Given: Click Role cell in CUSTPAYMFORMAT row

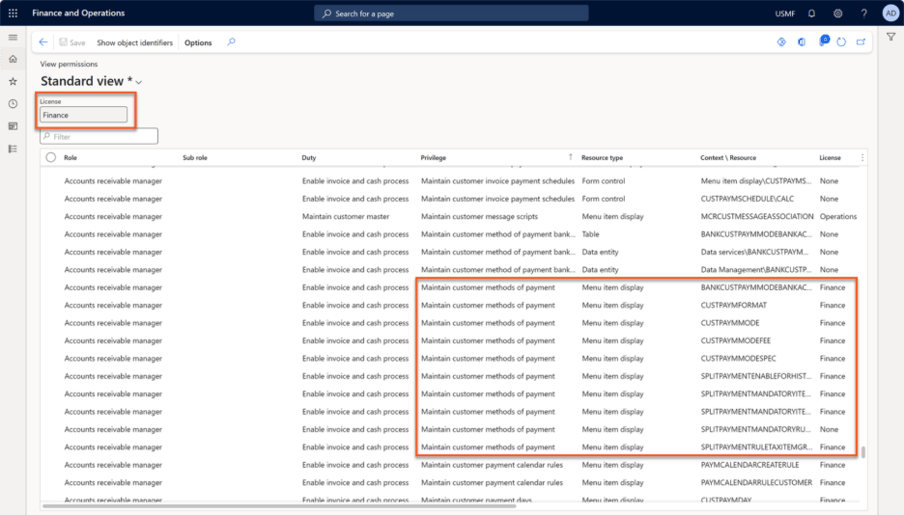Looking at the screenshot, I should pyautogui.click(x=113, y=305).
